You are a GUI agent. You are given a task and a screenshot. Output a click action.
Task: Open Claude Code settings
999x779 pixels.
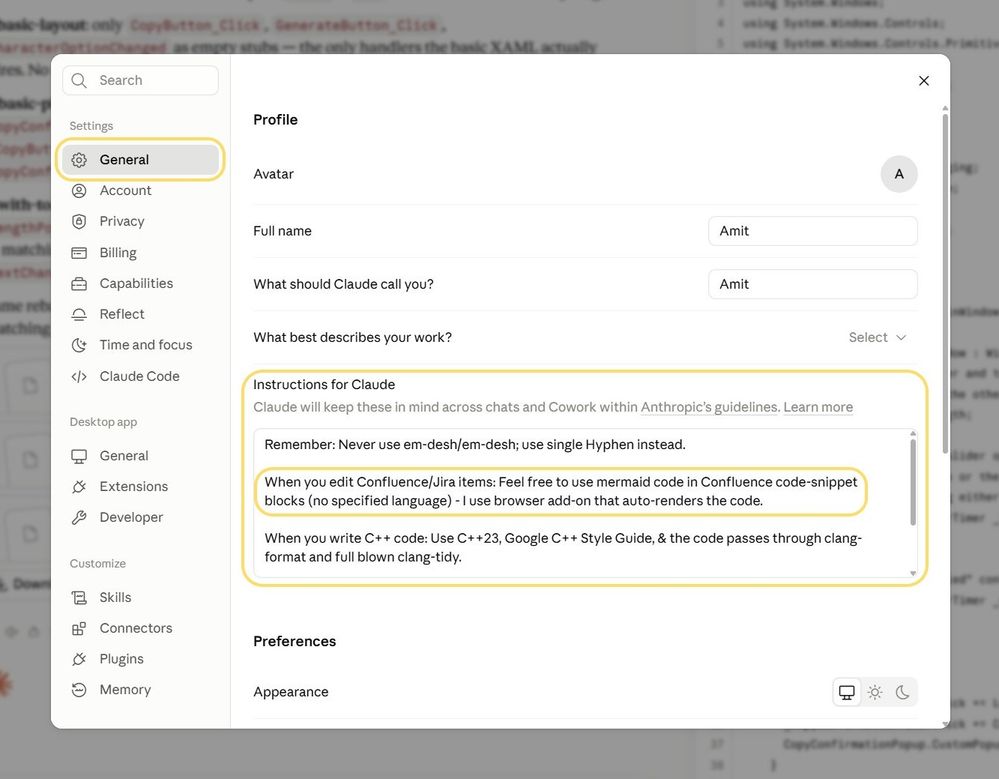pos(141,376)
